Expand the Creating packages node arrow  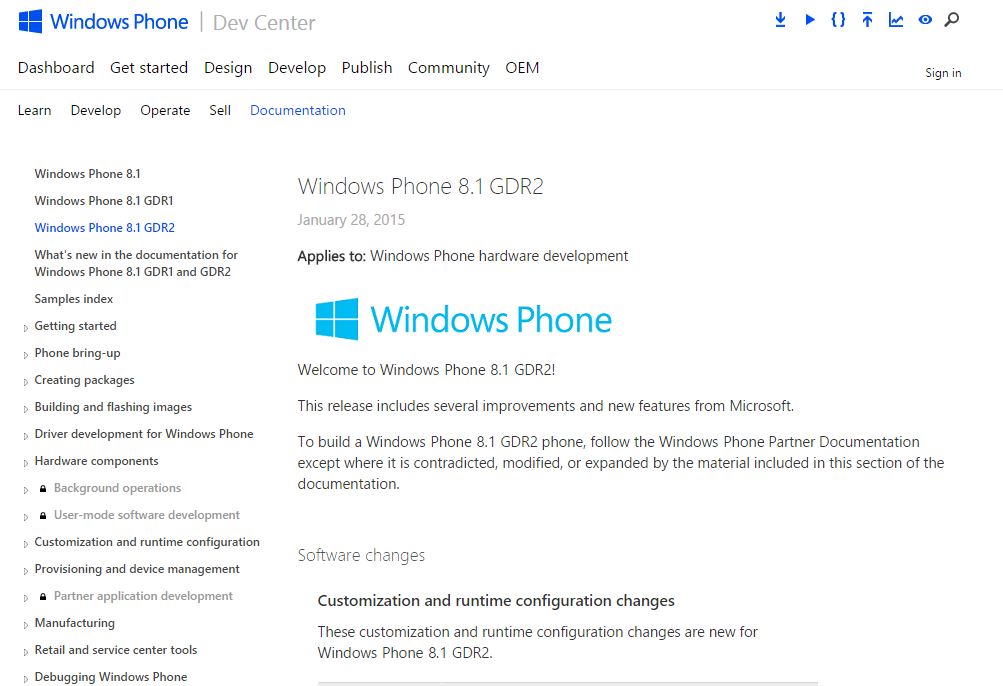pyautogui.click(x=26, y=382)
